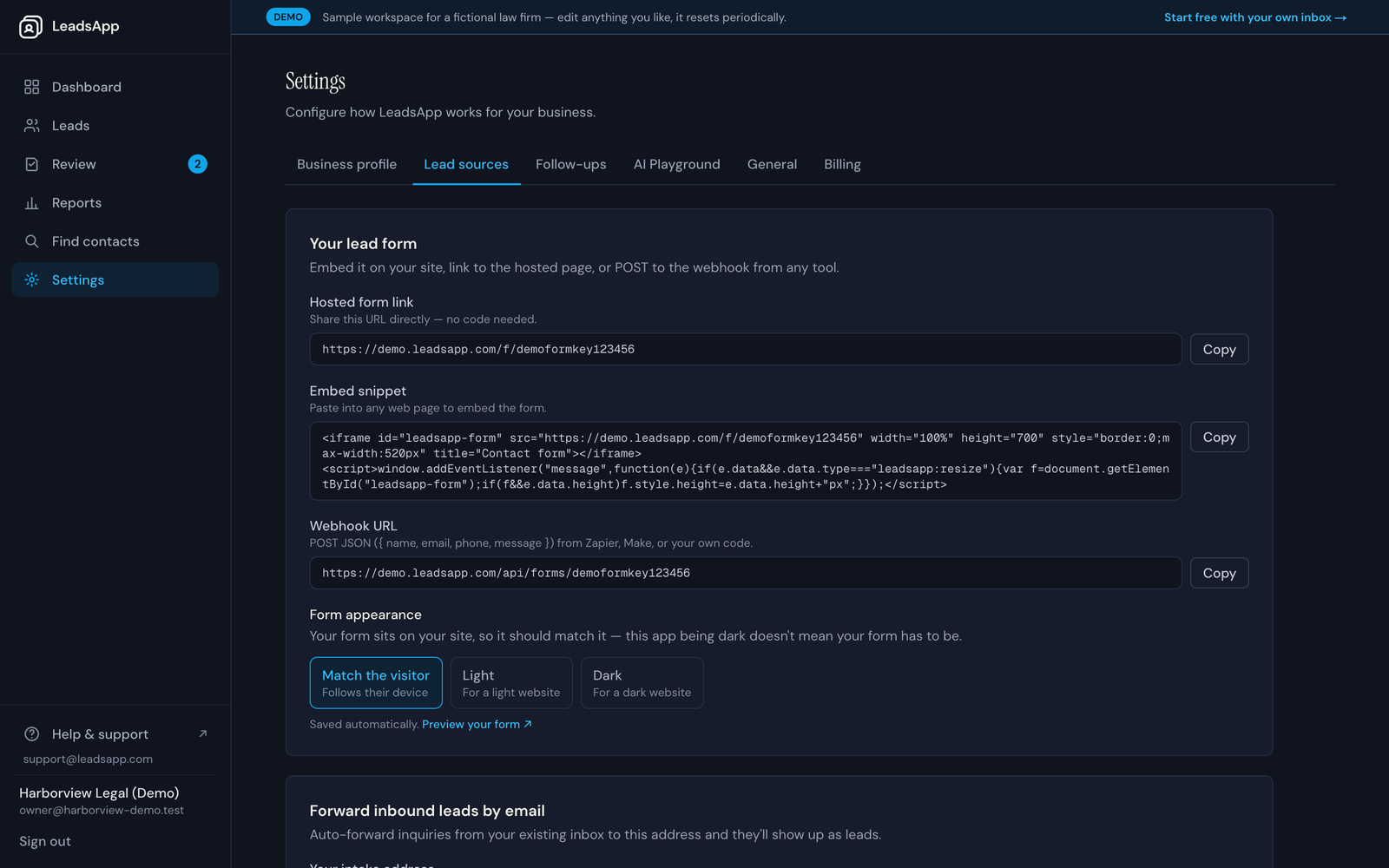Click Harborview Legal (Demo) account name

point(99,792)
